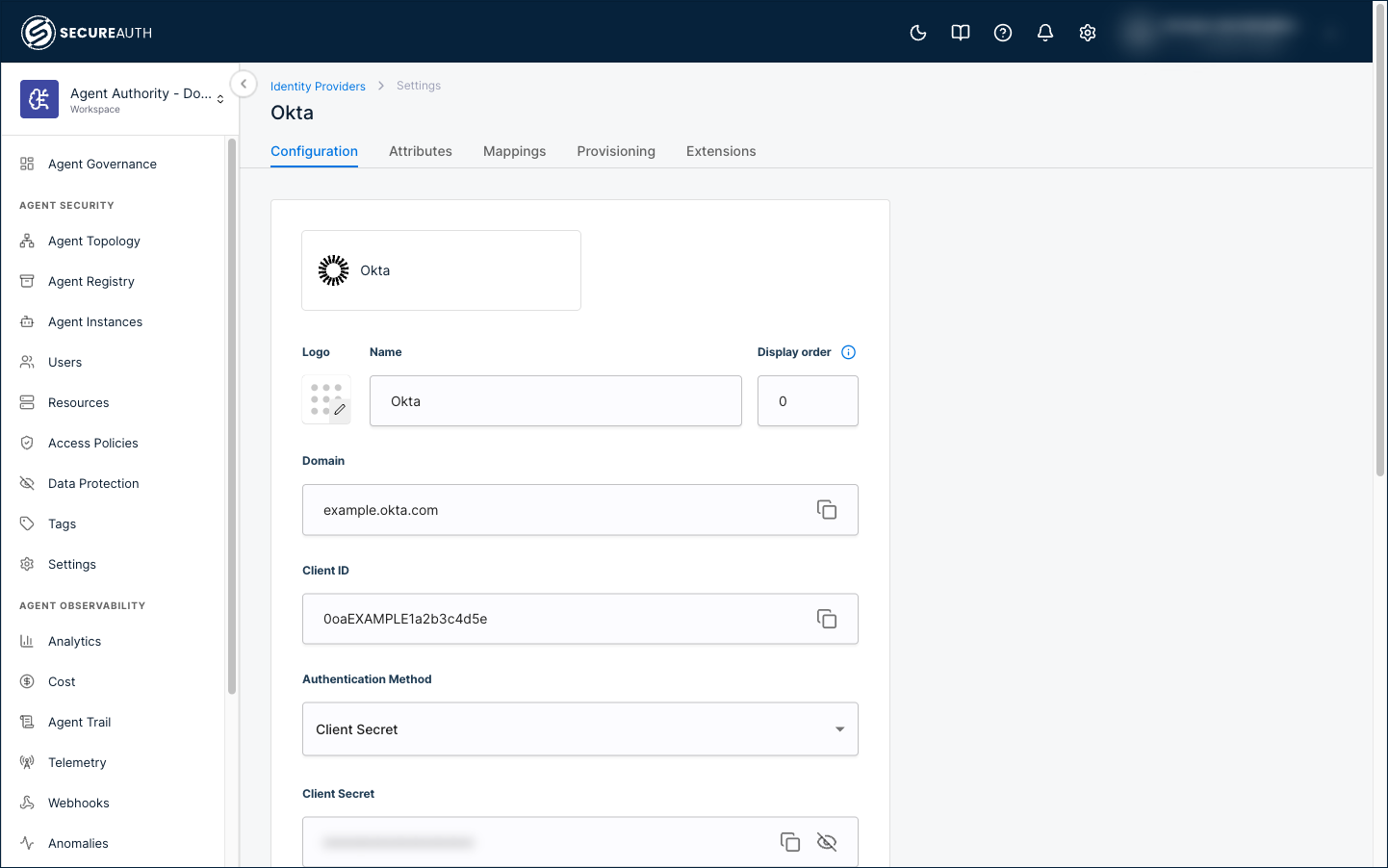Image resolution: width=1388 pixels, height=868 pixels.
Task: Click the Access Policies shield icon
Action: pos(27,443)
